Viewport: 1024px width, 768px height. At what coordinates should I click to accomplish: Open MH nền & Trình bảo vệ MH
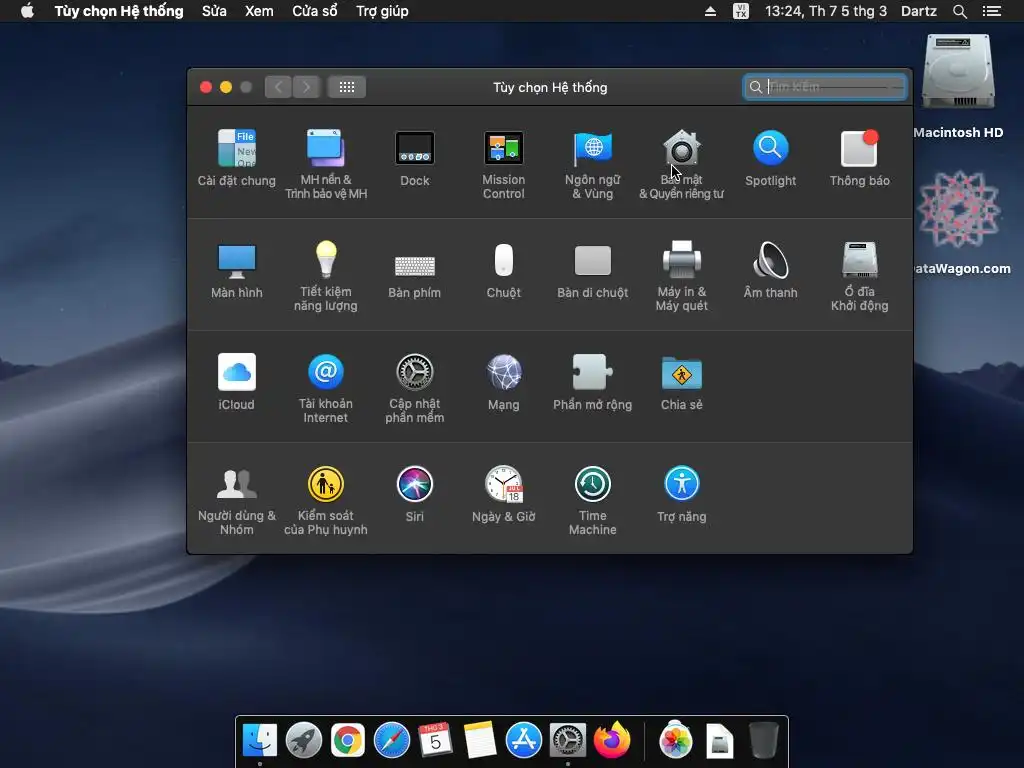pos(326,164)
